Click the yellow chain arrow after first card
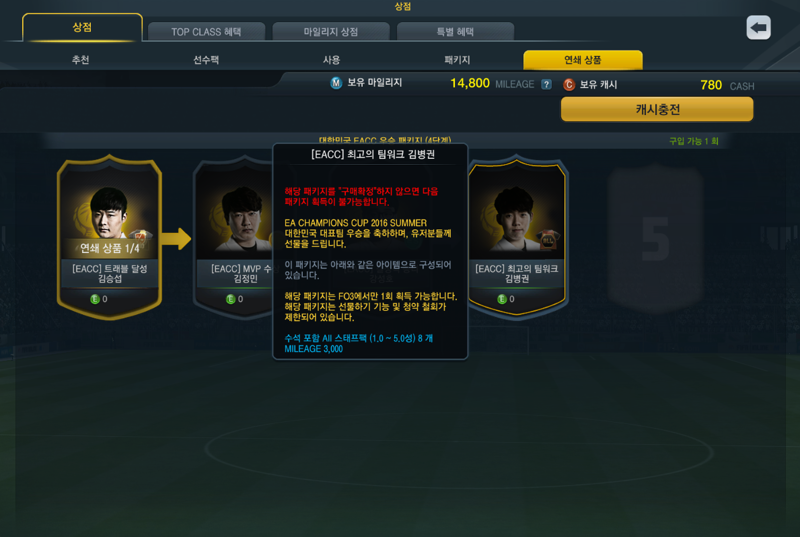This screenshot has width=800, height=537. pos(177,239)
